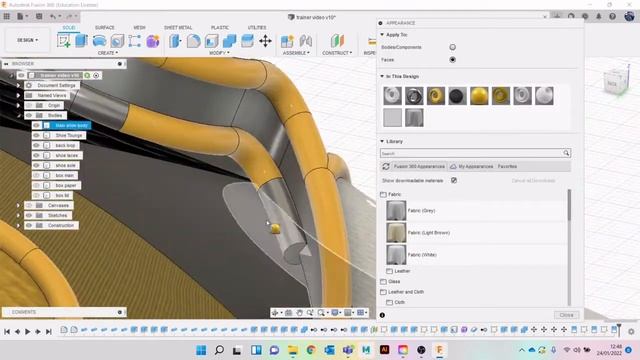Image resolution: width=640 pixels, height=360 pixels.
Task: Open the MODIFY dropdown menu
Action: (x=219, y=53)
